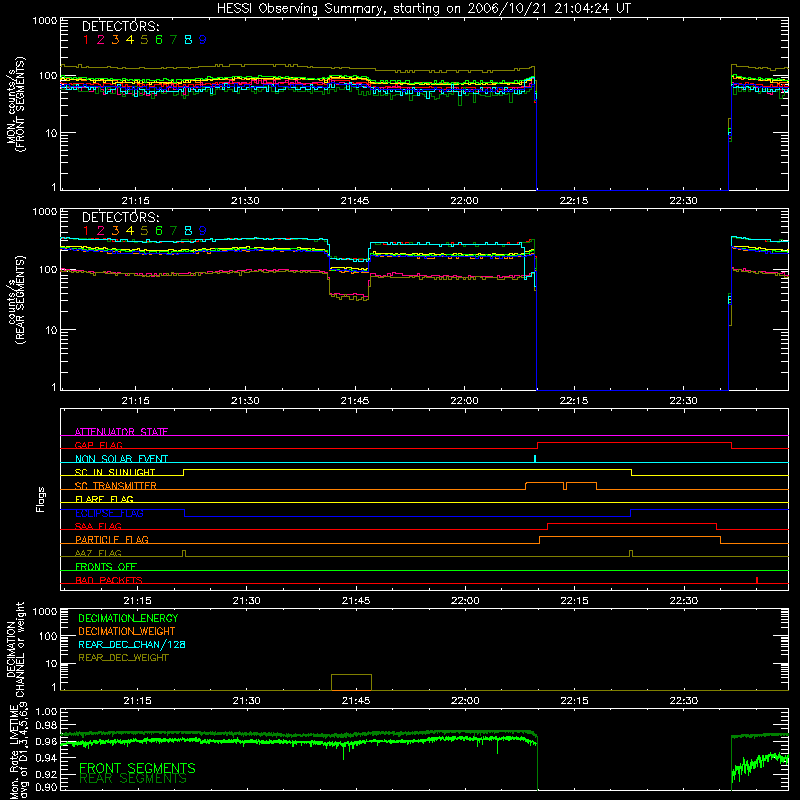Pick detector 4 in the rear segments legend
The width and height of the screenshot is (800, 800).
130,231
